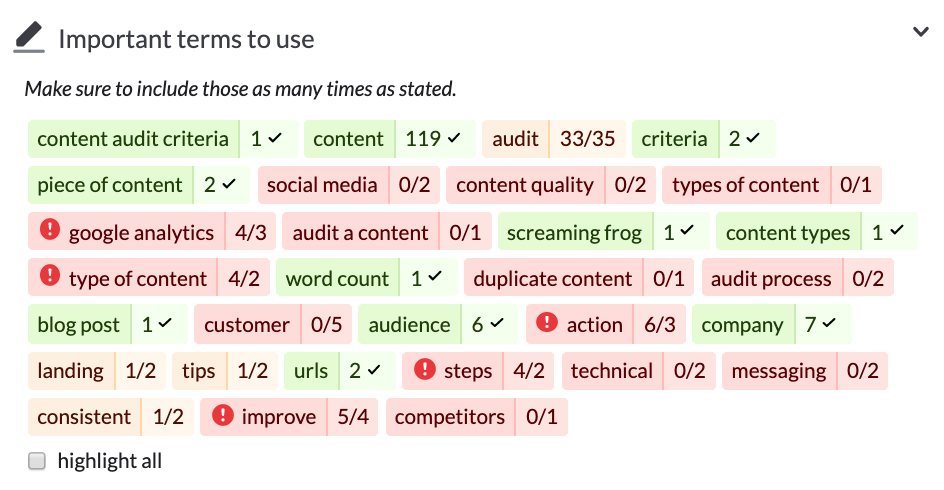The height and width of the screenshot is (490, 944).
Task: Select the 'audit' term with 33/35 count
Action: click(516, 139)
